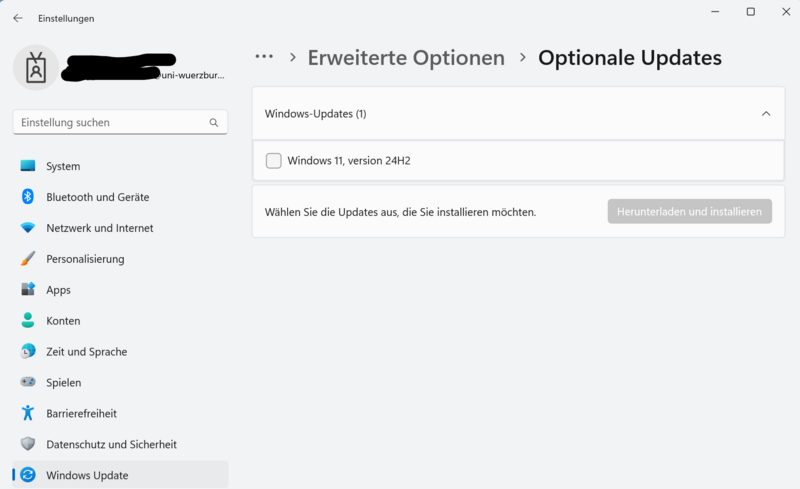Viewport: 800px width, 489px height.
Task: Click the Zeit und Sprache globe icon
Action: tap(28, 352)
